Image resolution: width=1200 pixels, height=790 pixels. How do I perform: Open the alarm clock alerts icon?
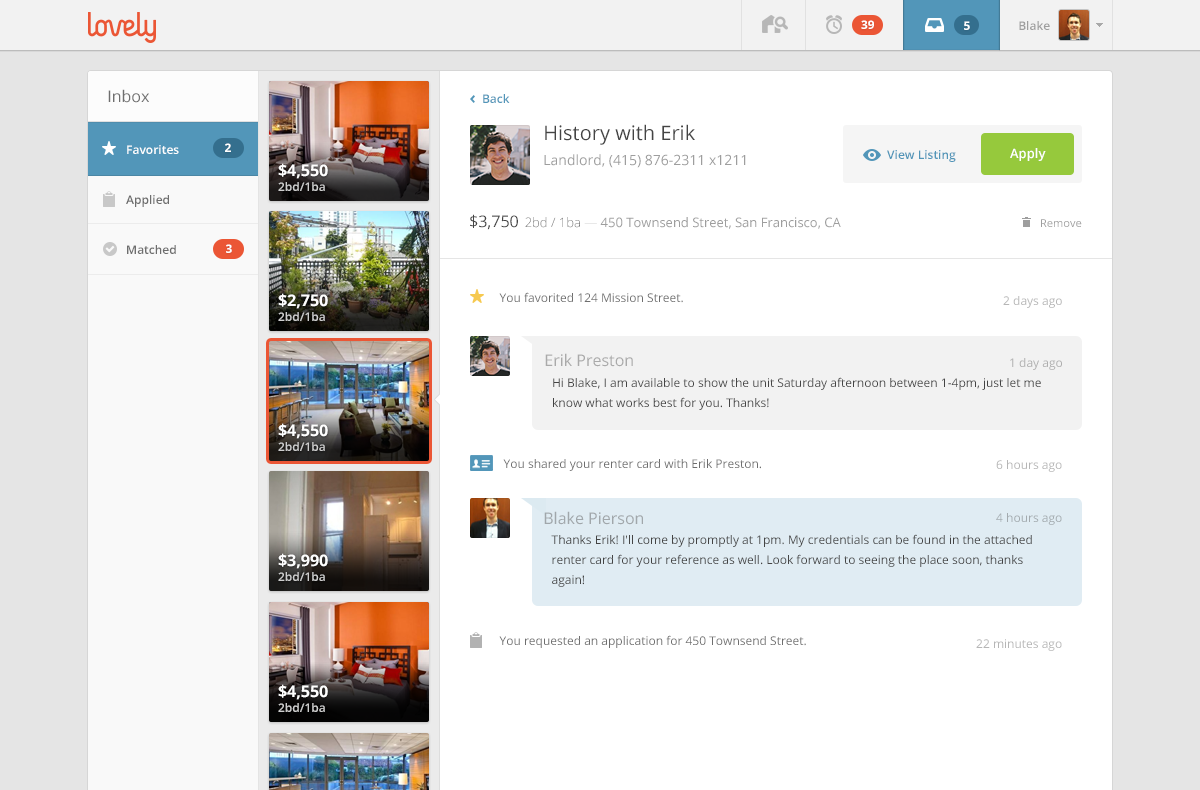tap(834, 25)
